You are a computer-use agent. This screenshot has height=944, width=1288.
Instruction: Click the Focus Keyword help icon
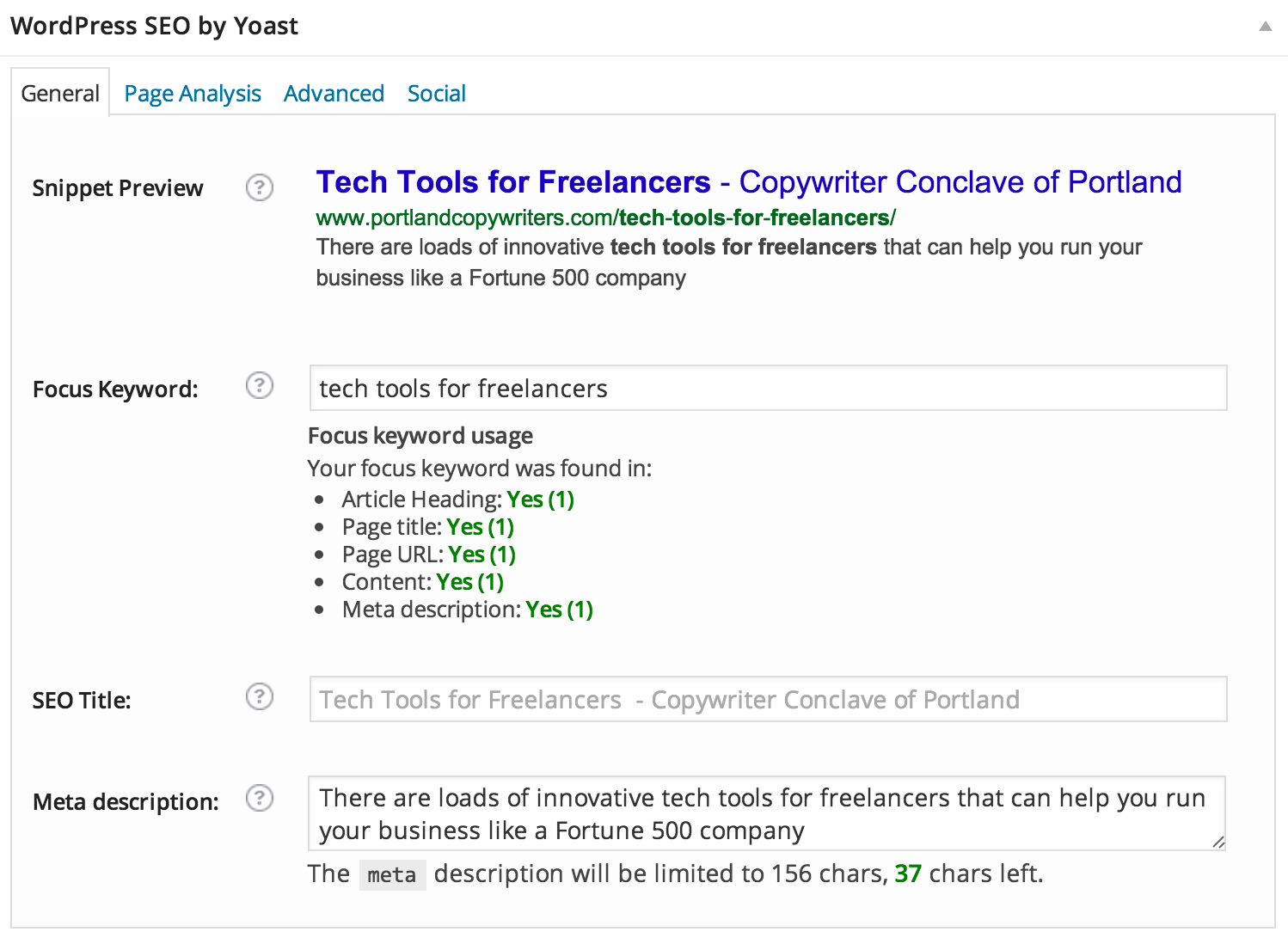(259, 386)
